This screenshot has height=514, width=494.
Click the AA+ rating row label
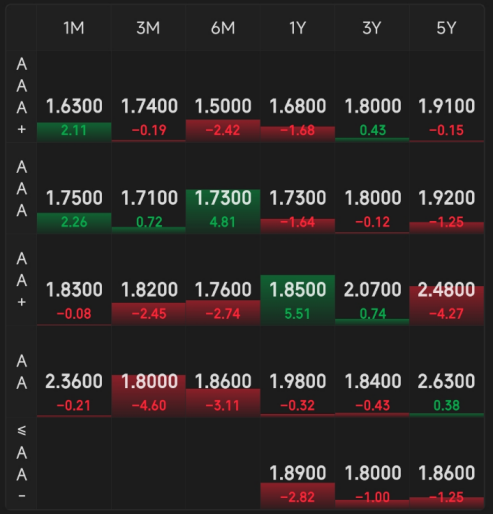[21, 280]
